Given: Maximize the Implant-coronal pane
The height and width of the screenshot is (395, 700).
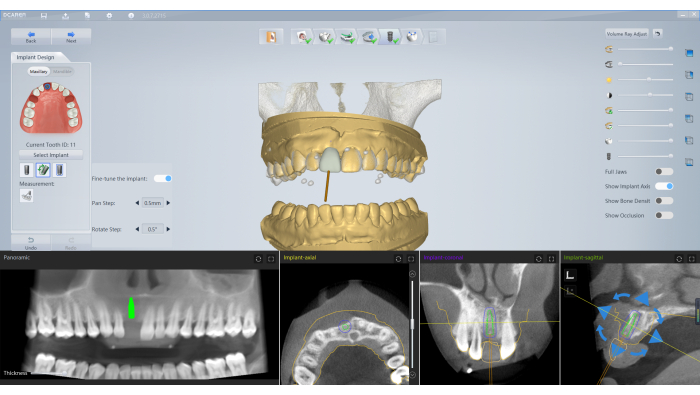Looking at the screenshot, I should (x=551, y=259).
